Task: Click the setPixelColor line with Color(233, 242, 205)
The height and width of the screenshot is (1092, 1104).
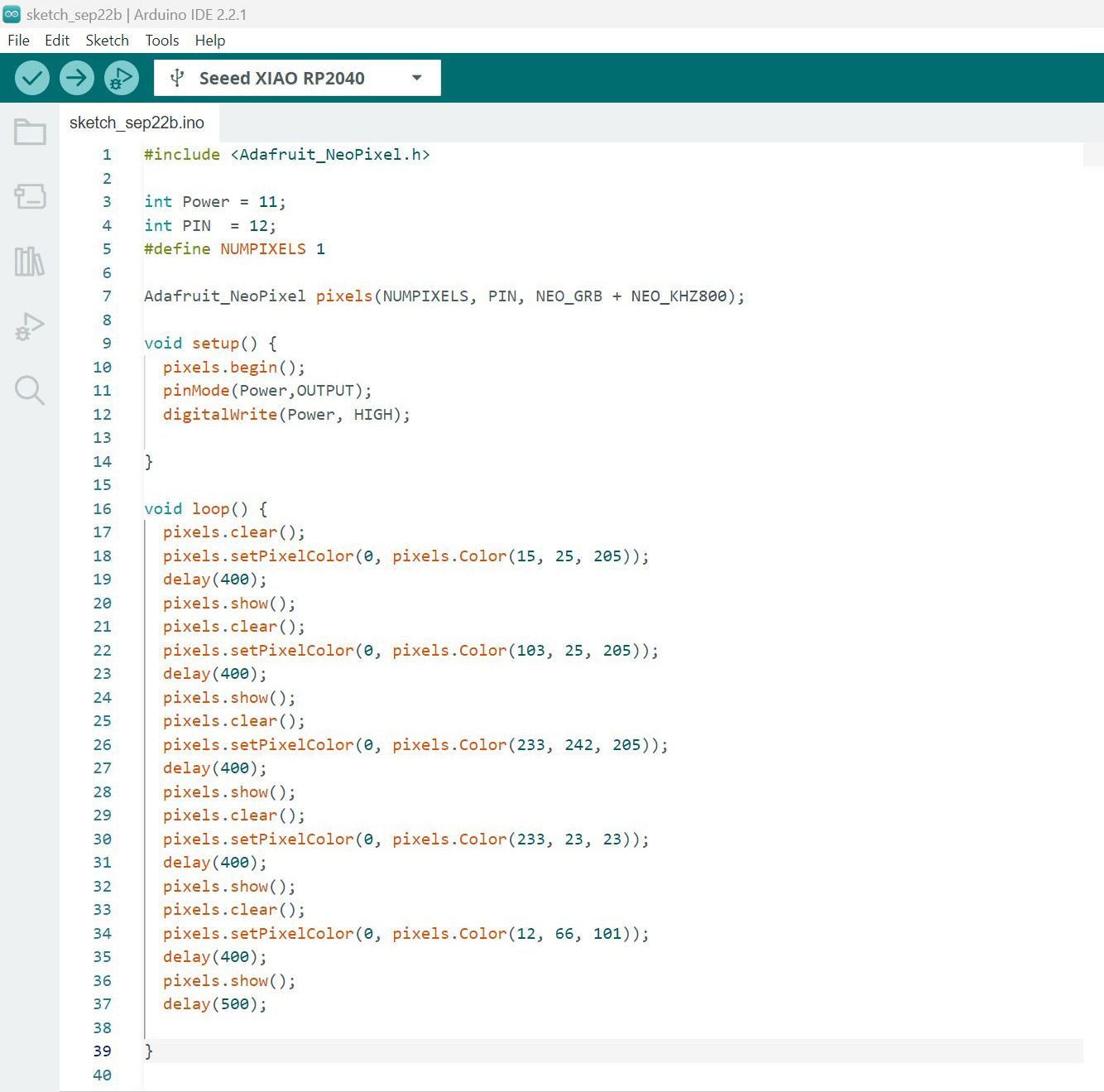Action: [x=415, y=745]
